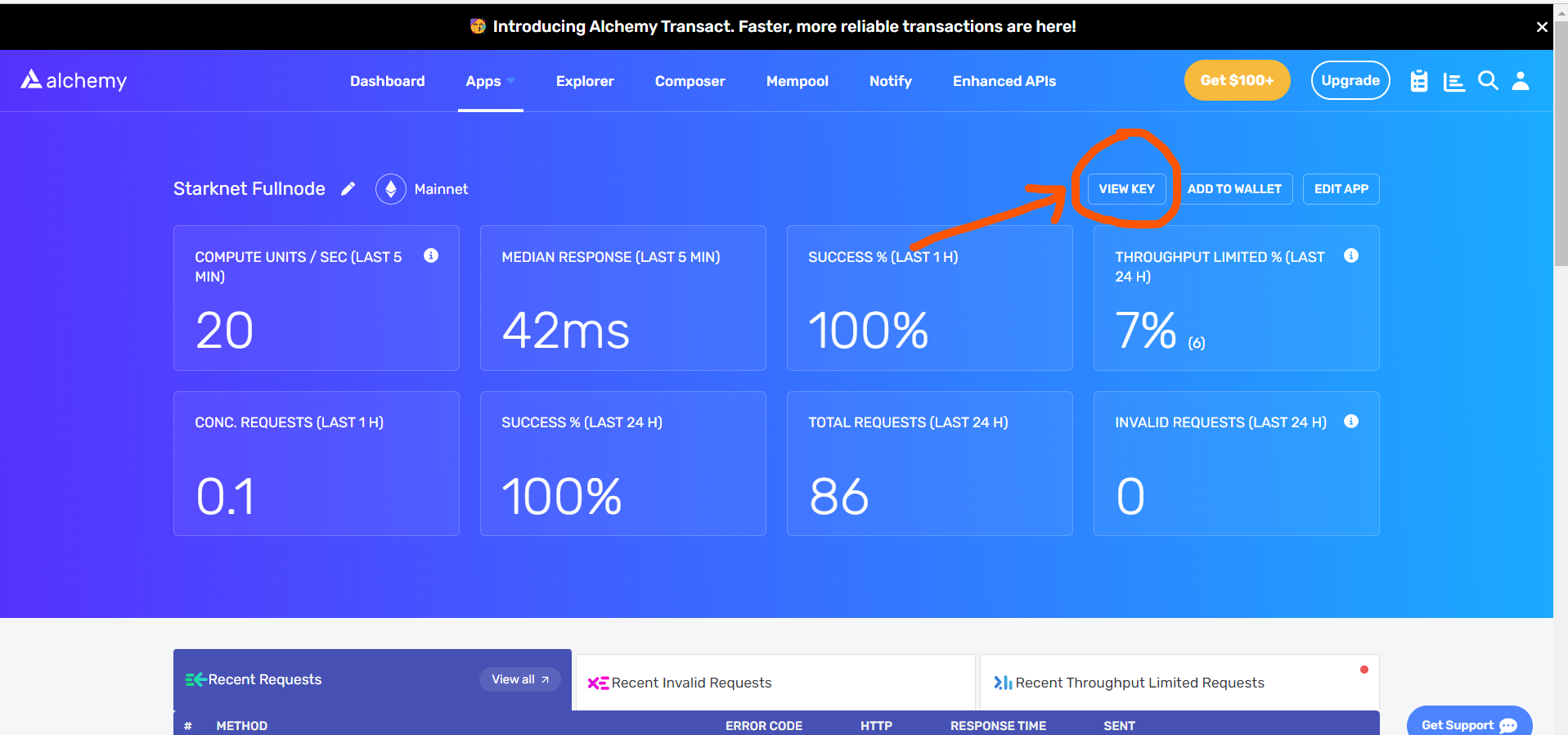The width and height of the screenshot is (1568, 735).
Task: Click the HTTP column header
Action: point(876,726)
